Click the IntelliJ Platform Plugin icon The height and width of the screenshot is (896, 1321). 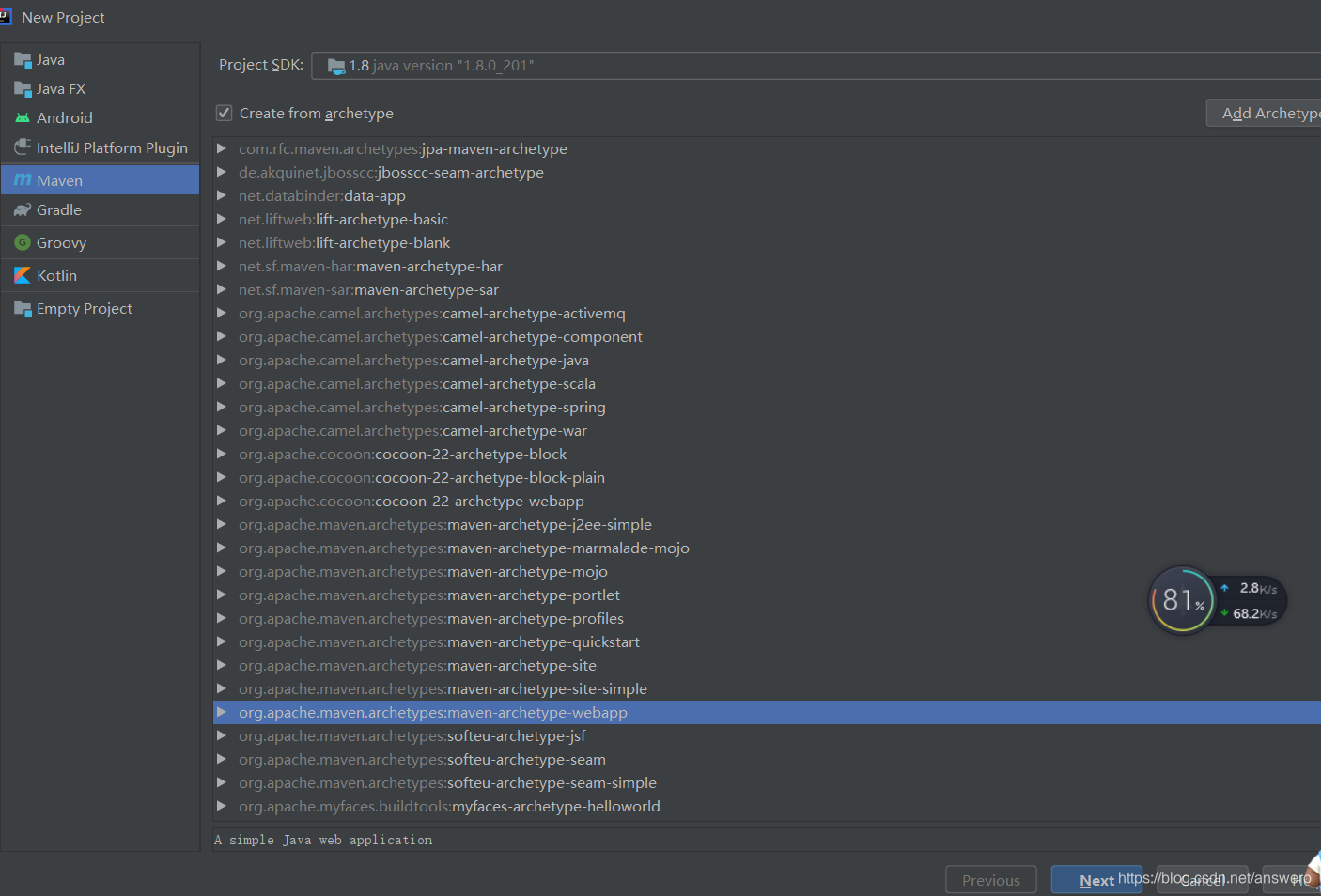click(23, 147)
